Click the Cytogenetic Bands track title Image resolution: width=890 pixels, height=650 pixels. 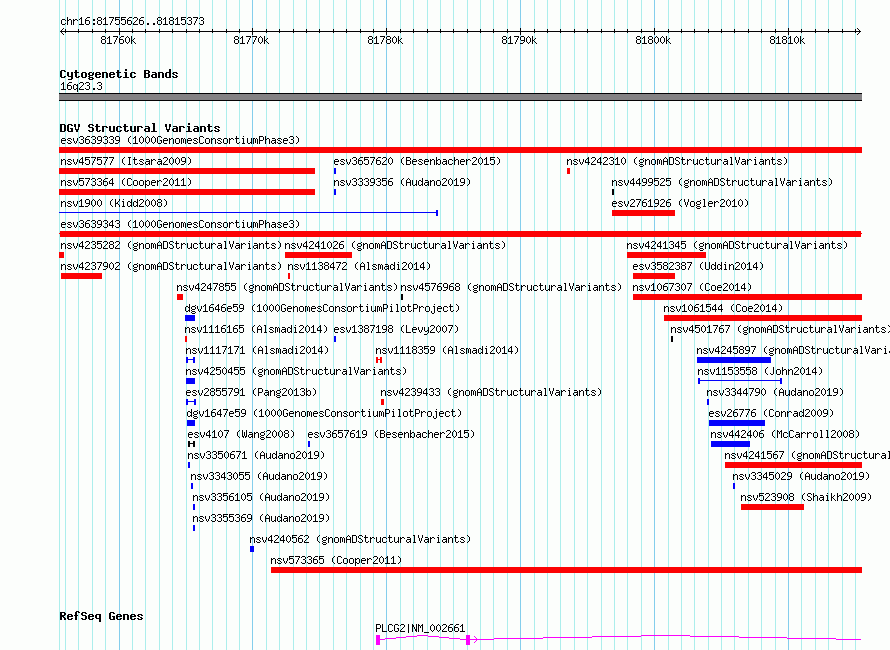click(119, 74)
